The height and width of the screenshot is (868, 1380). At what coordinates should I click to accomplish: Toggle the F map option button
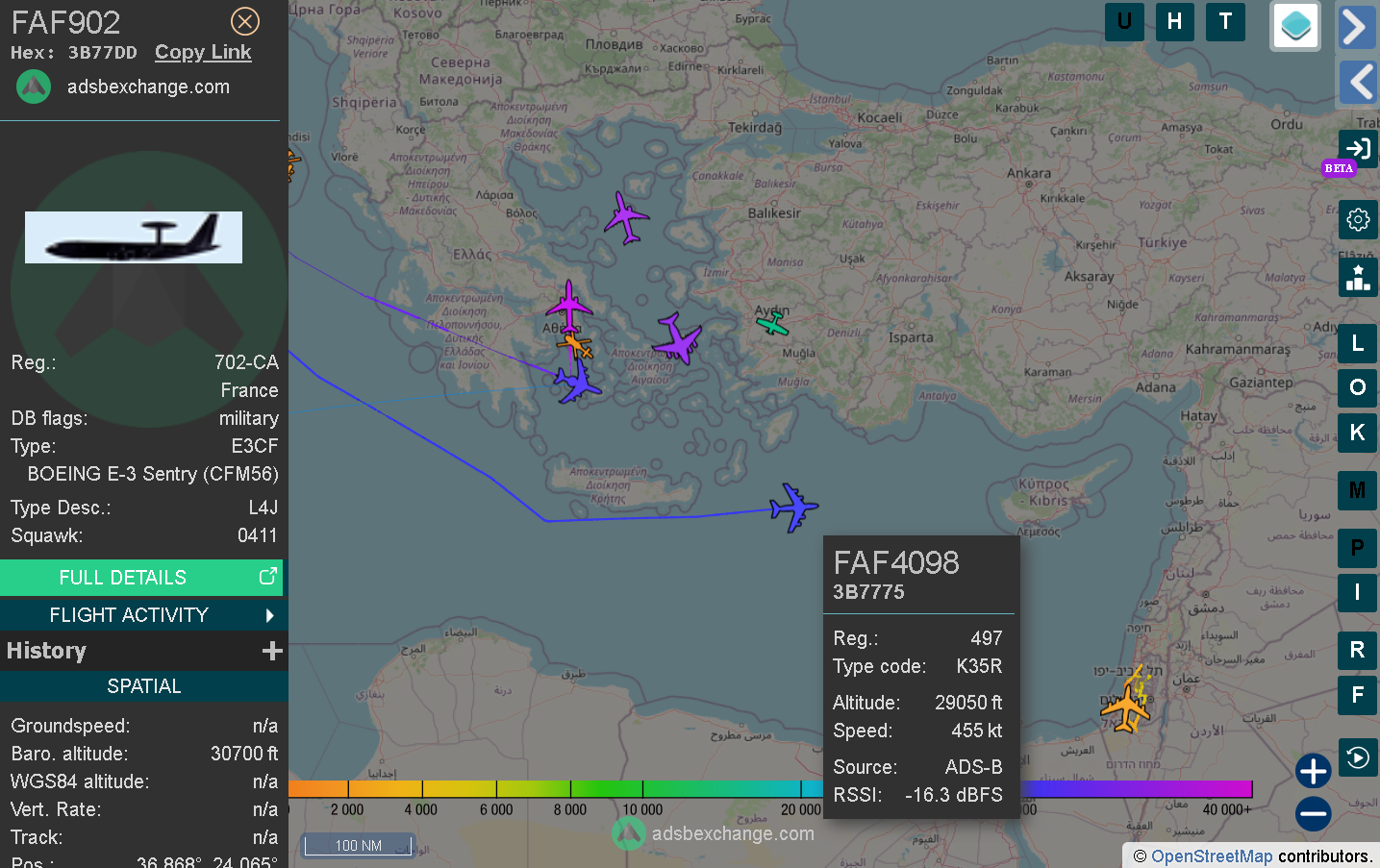pyautogui.click(x=1357, y=695)
